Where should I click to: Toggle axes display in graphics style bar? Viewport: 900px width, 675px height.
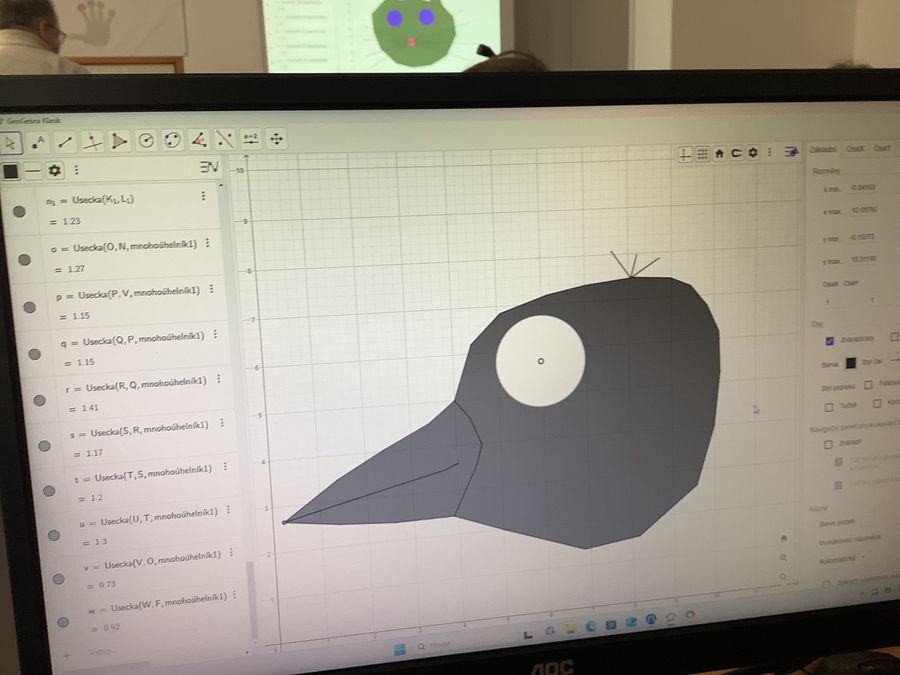point(685,154)
